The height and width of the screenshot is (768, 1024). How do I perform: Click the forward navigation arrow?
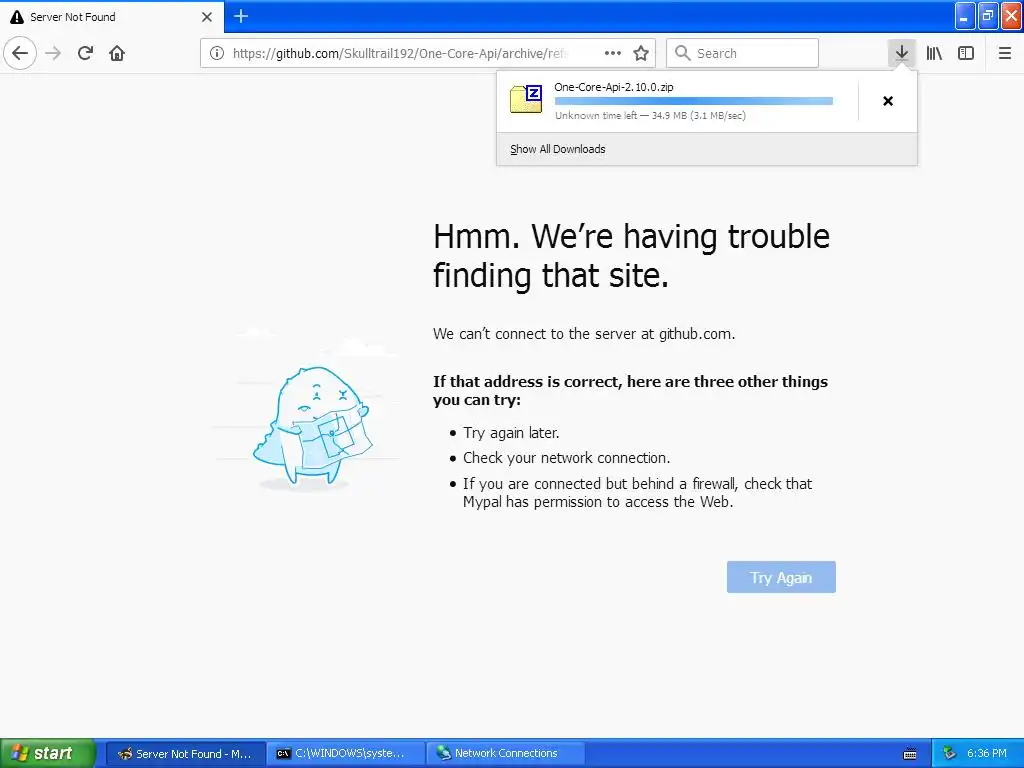click(x=54, y=53)
